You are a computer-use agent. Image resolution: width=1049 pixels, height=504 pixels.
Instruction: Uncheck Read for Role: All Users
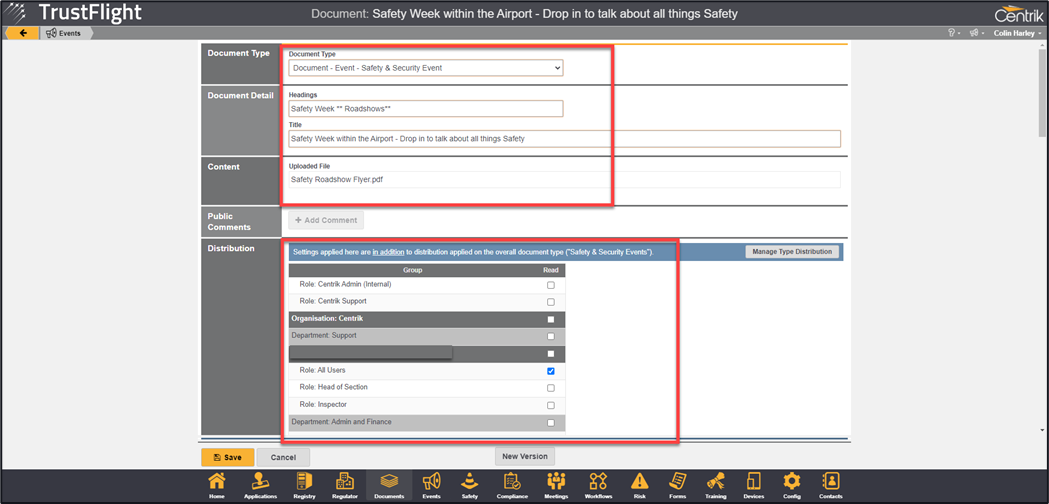550,371
